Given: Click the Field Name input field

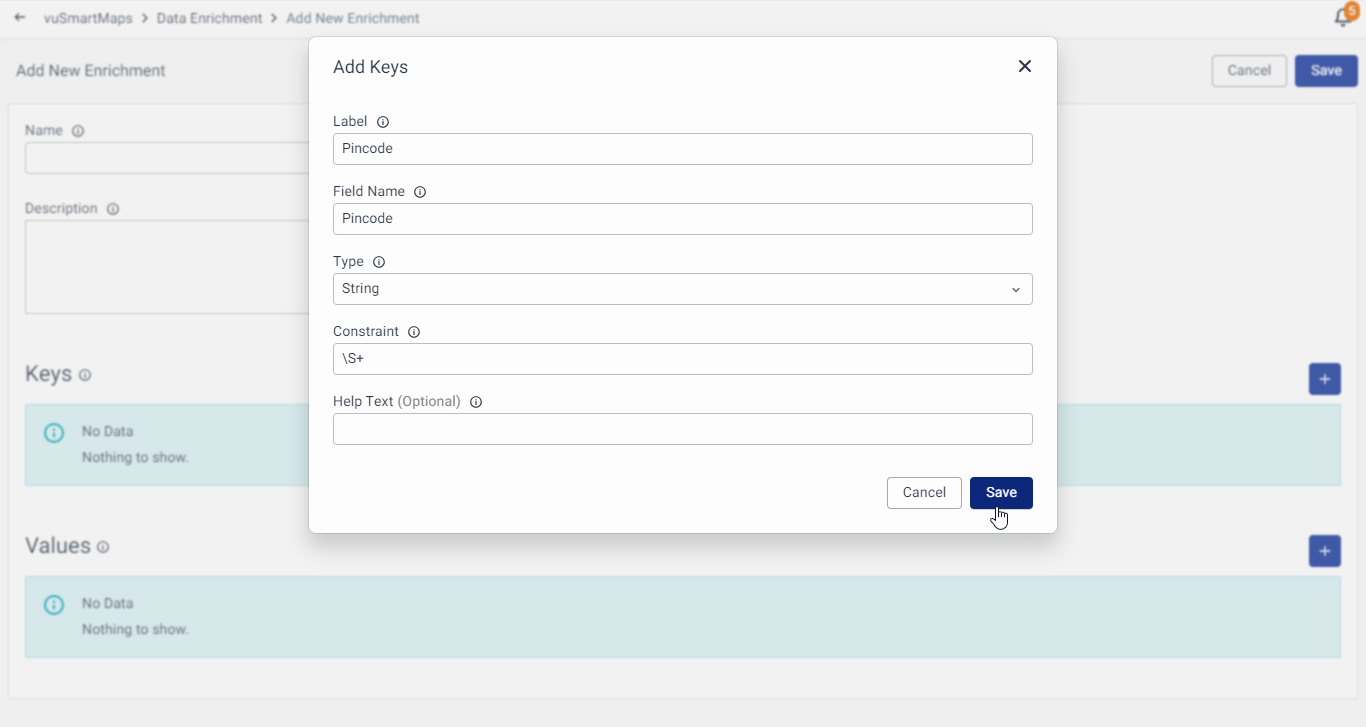Looking at the screenshot, I should pyautogui.click(x=682, y=219).
